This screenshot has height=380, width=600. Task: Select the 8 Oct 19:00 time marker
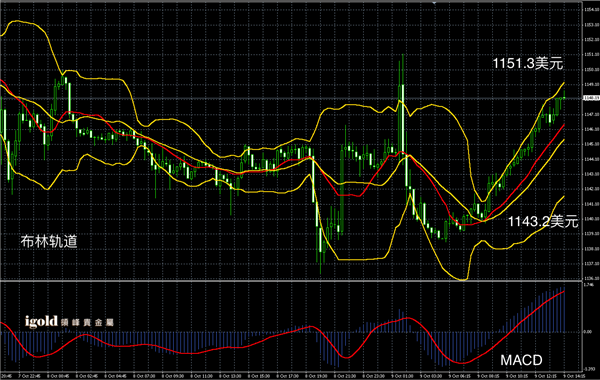point(317,376)
